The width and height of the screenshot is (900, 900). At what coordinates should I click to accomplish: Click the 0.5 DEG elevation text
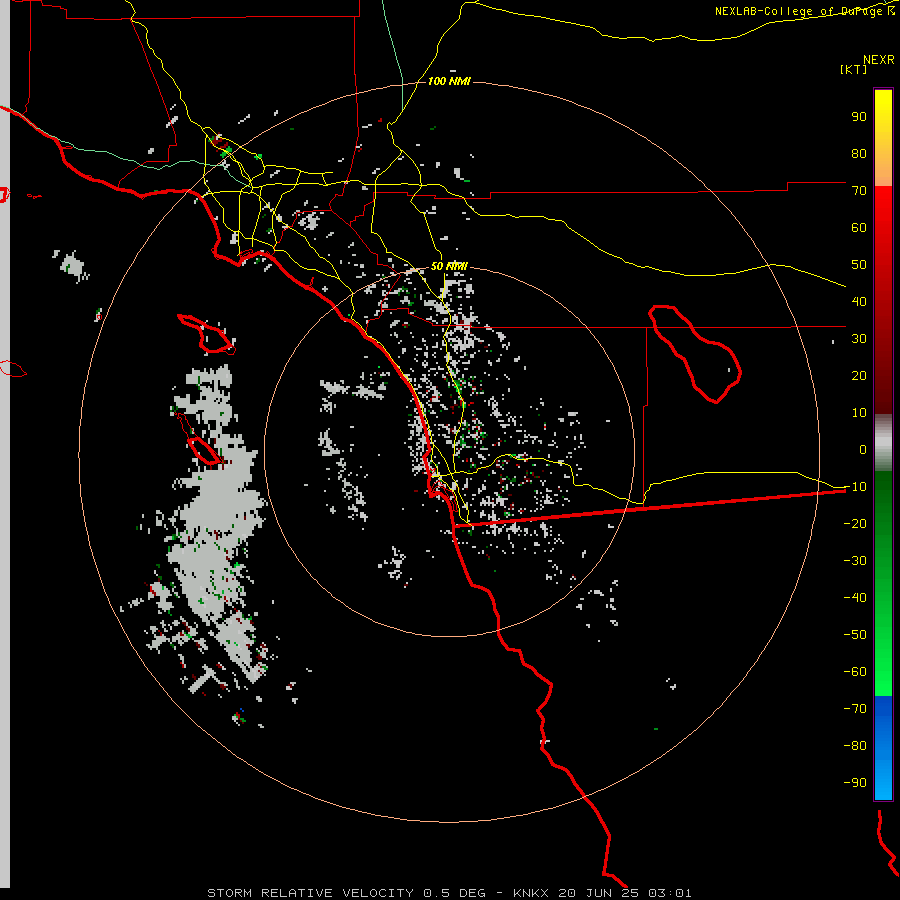coord(455,893)
